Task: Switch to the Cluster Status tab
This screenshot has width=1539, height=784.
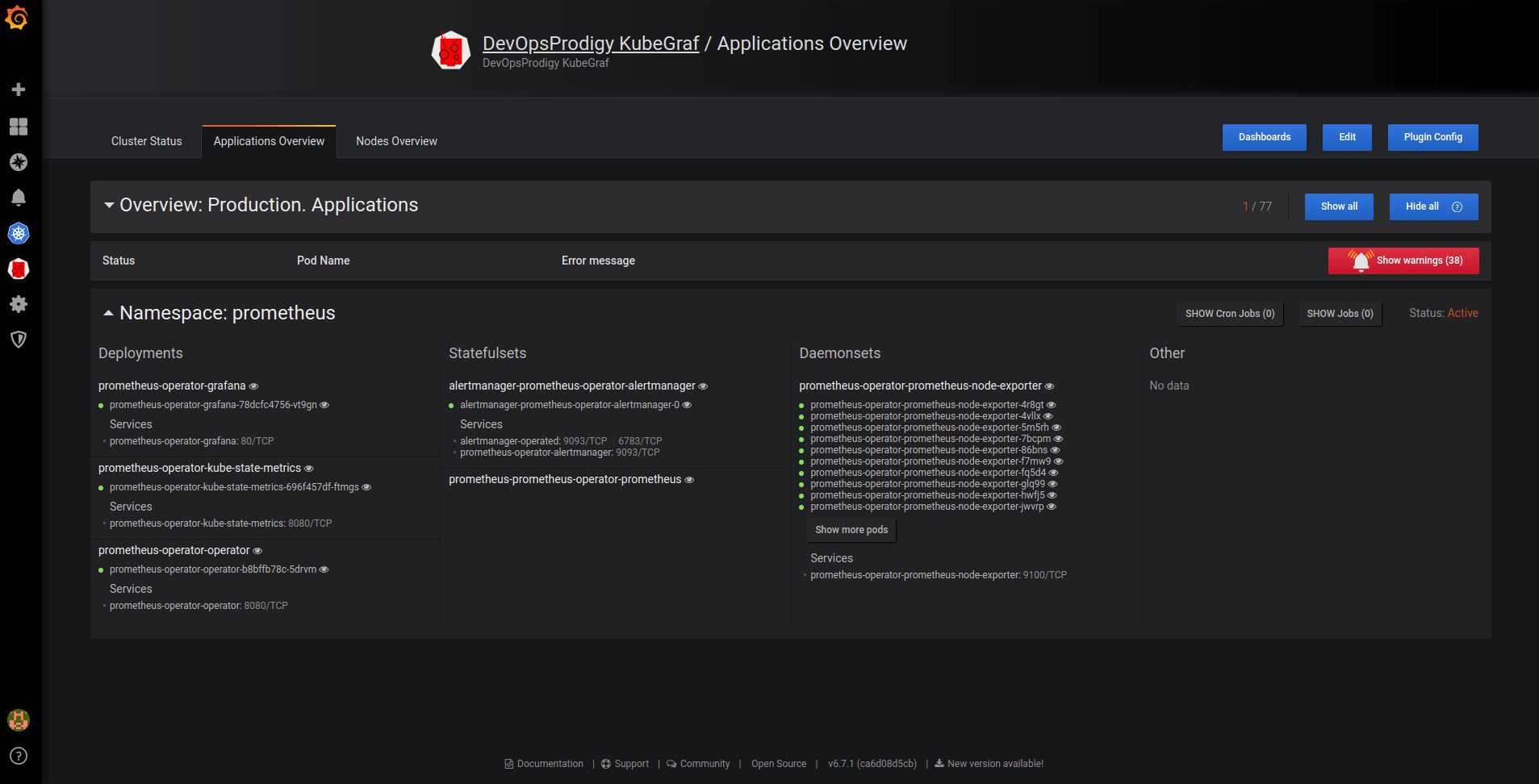Action: click(x=147, y=141)
